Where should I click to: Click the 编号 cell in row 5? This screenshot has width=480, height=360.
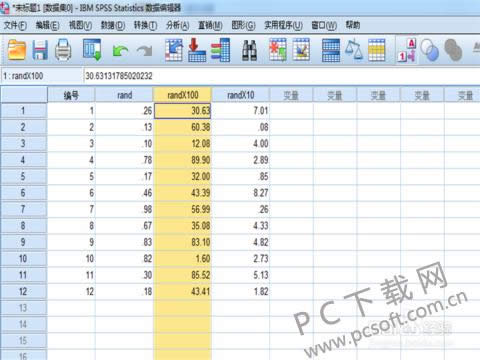click(x=71, y=176)
